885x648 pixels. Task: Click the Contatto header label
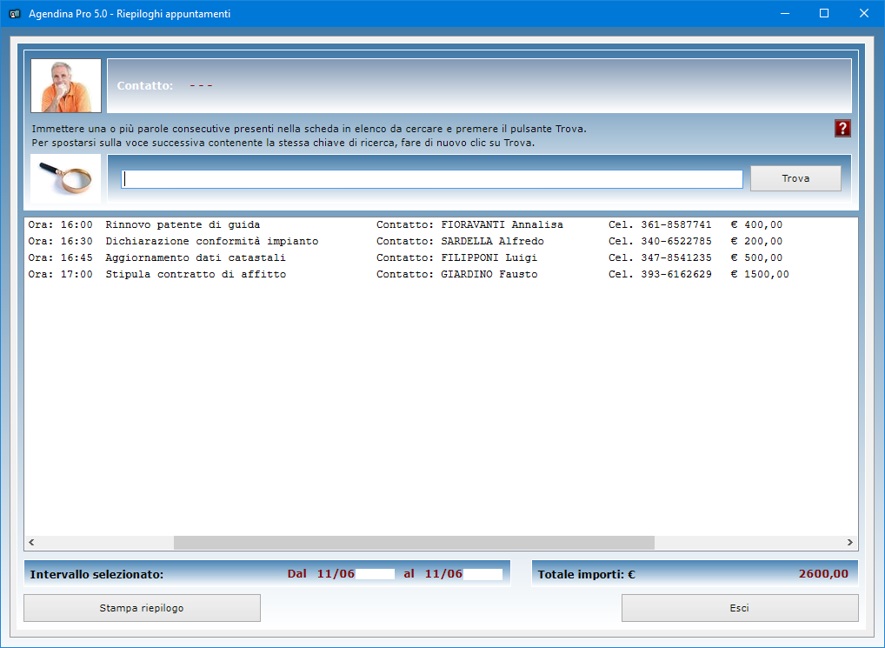tap(145, 86)
